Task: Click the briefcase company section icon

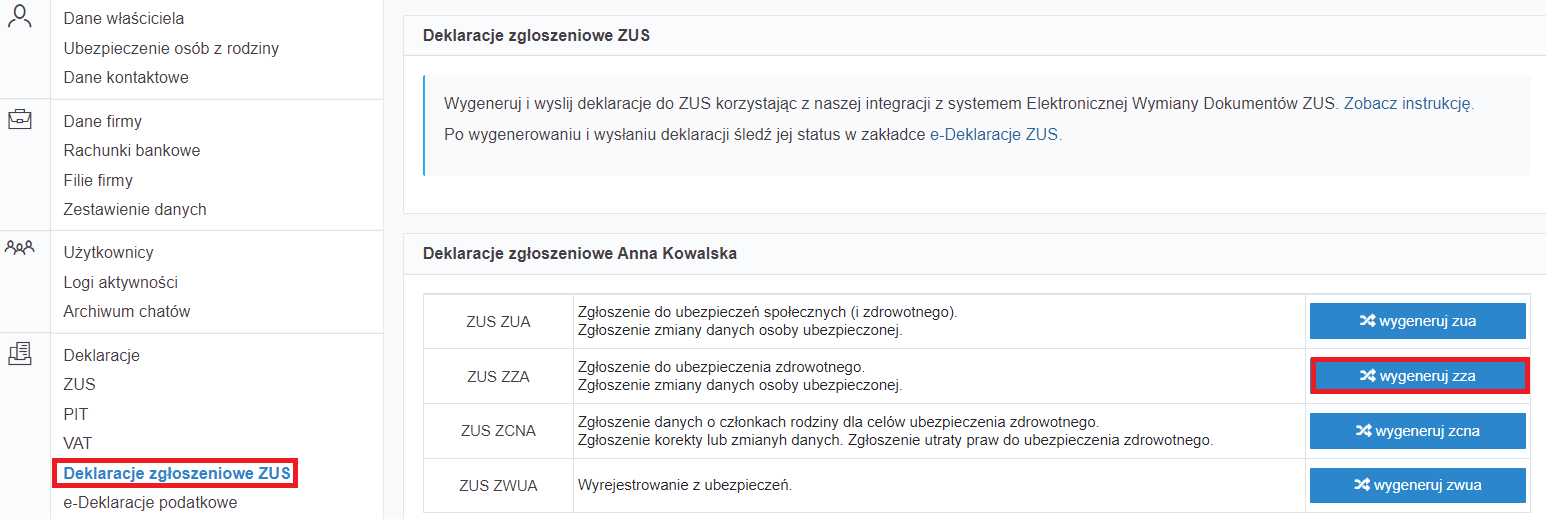Action: coord(20,120)
